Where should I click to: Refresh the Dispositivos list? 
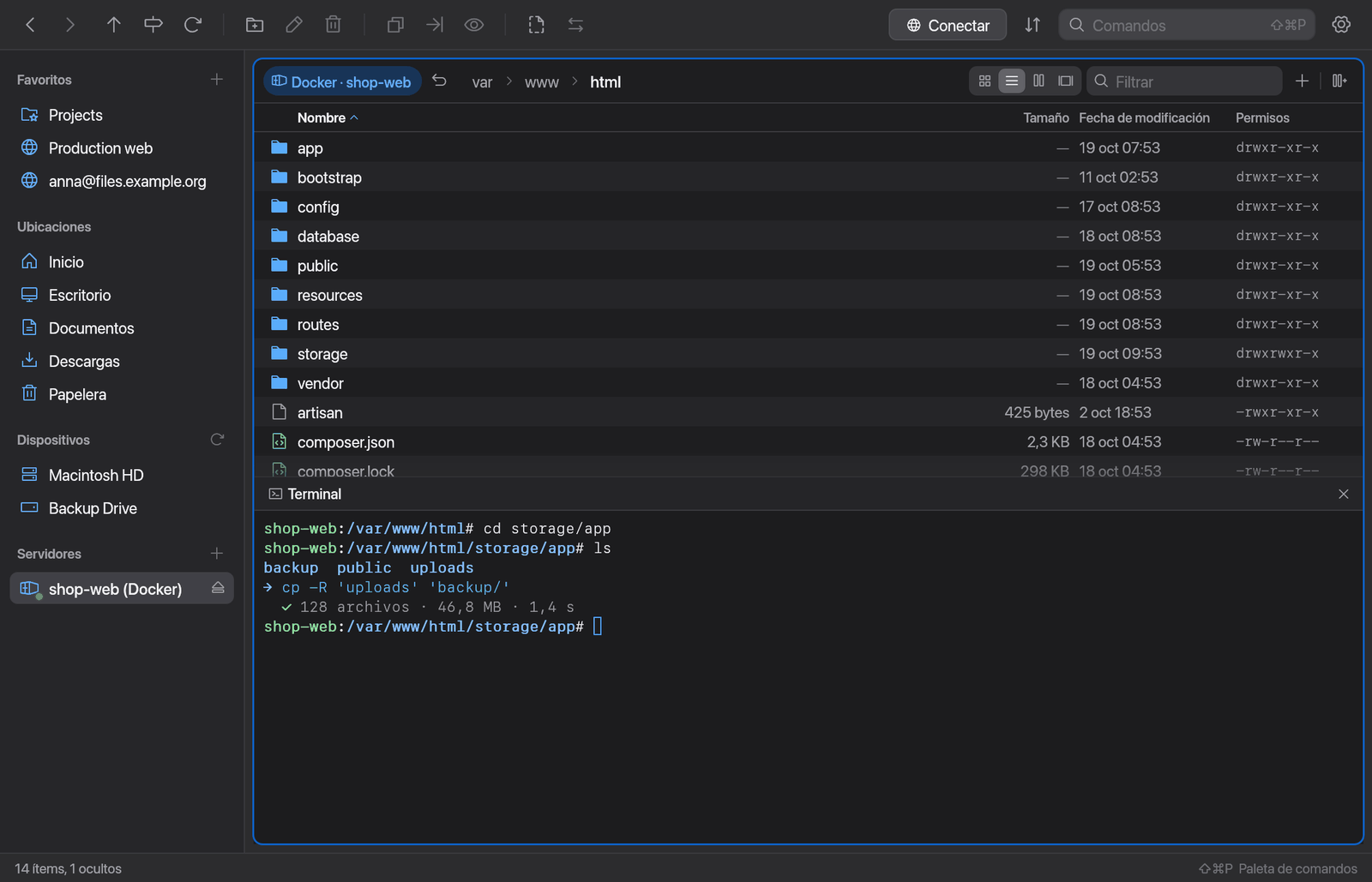click(217, 440)
